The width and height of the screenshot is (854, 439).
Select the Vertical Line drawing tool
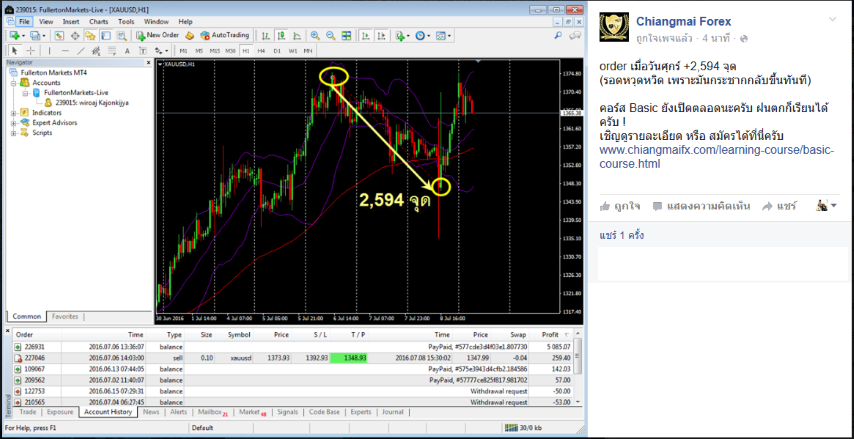point(50,51)
